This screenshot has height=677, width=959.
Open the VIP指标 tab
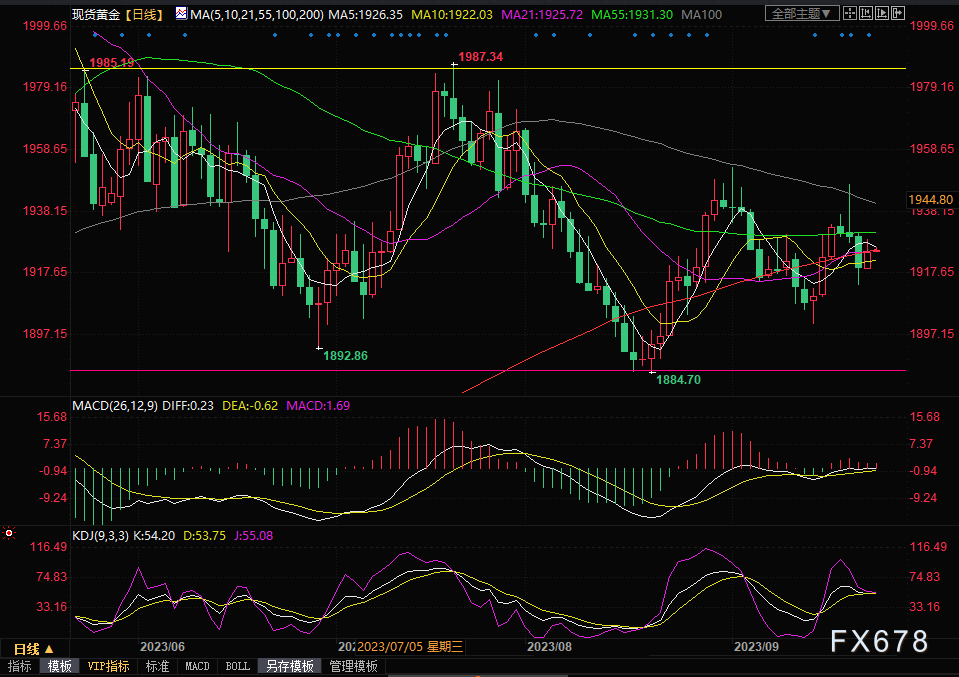[x=108, y=667]
